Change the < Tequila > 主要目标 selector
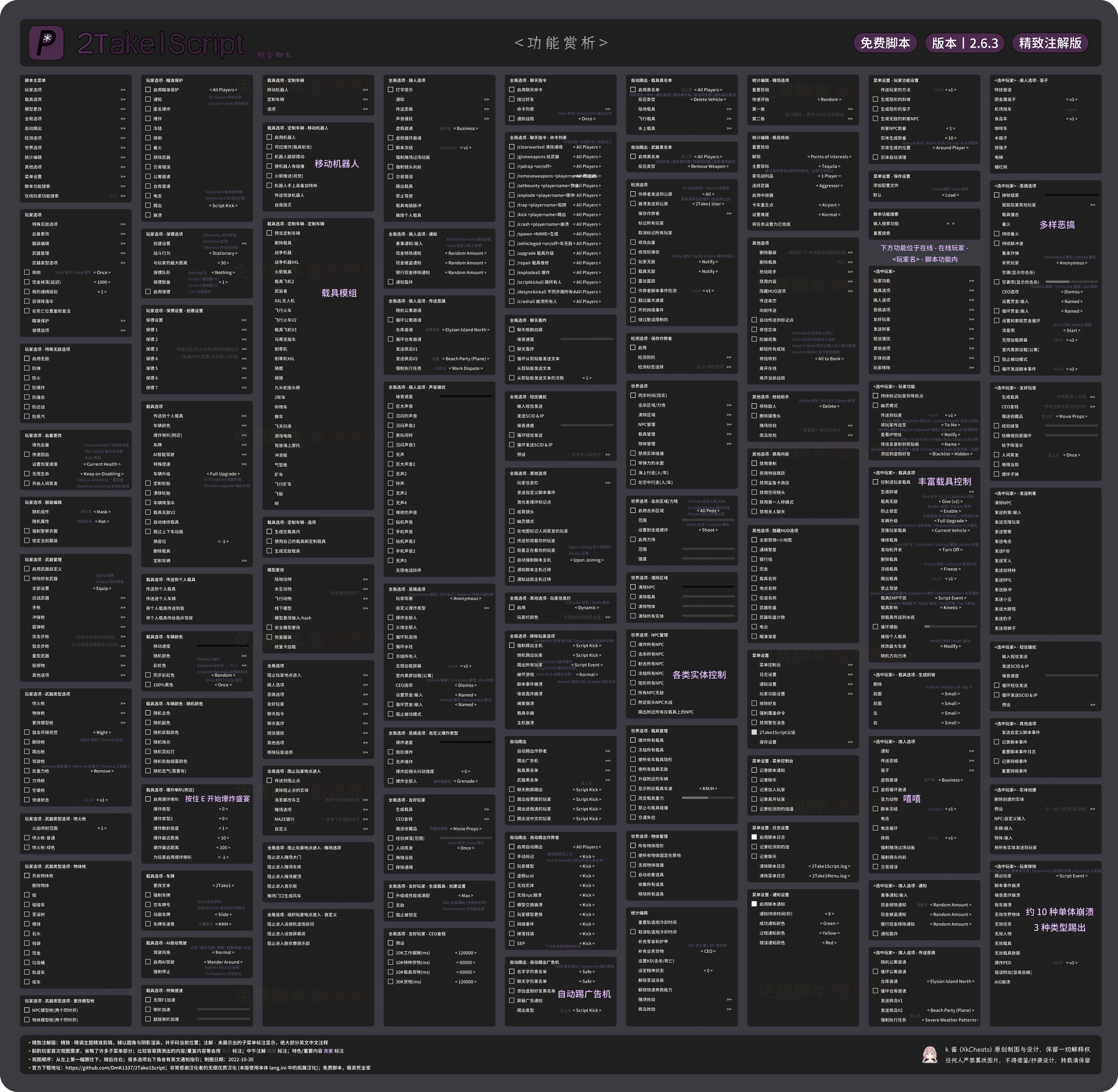 [x=830, y=166]
